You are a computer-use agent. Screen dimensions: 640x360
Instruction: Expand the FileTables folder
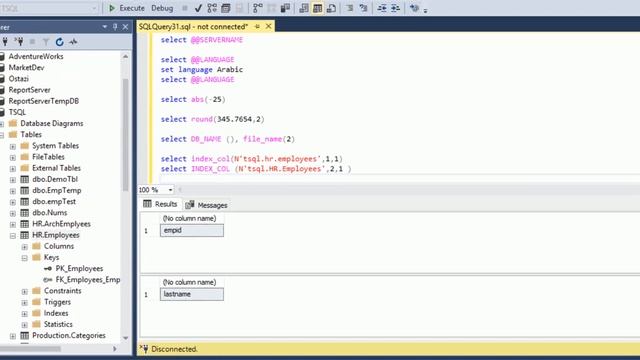pyautogui.click(x=13, y=157)
